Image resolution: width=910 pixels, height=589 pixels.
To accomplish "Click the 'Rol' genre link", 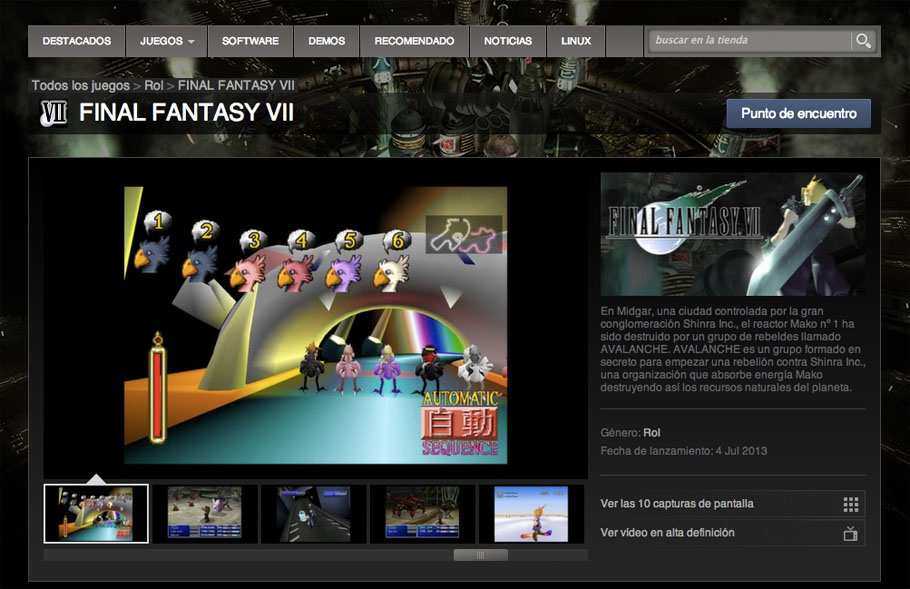I will click(x=652, y=433).
